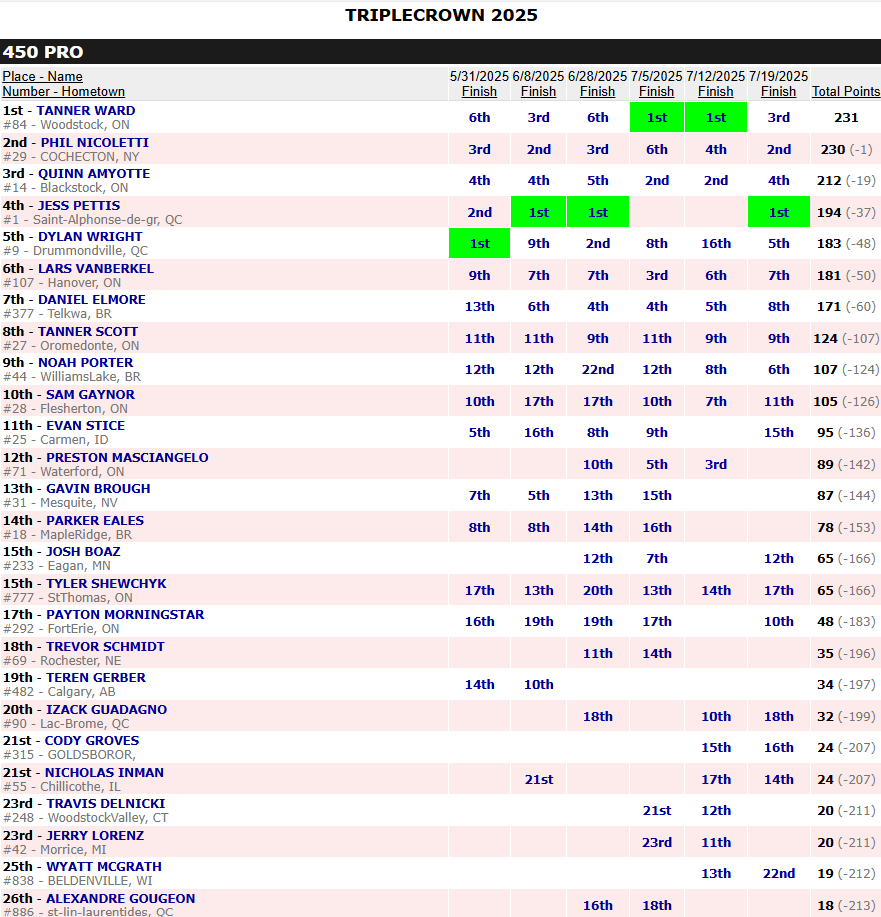
Task: Sort by the Place - Name header
Action: pyautogui.click(x=42, y=76)
